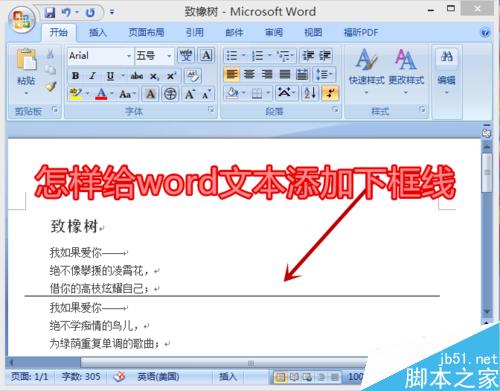Toggle Underline formatting
Image resolution: width=500 pixels, height=391 pixels.
110,76
